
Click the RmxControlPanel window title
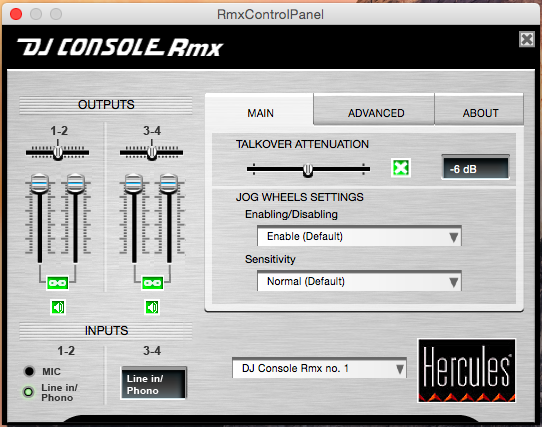click(270, 15)
